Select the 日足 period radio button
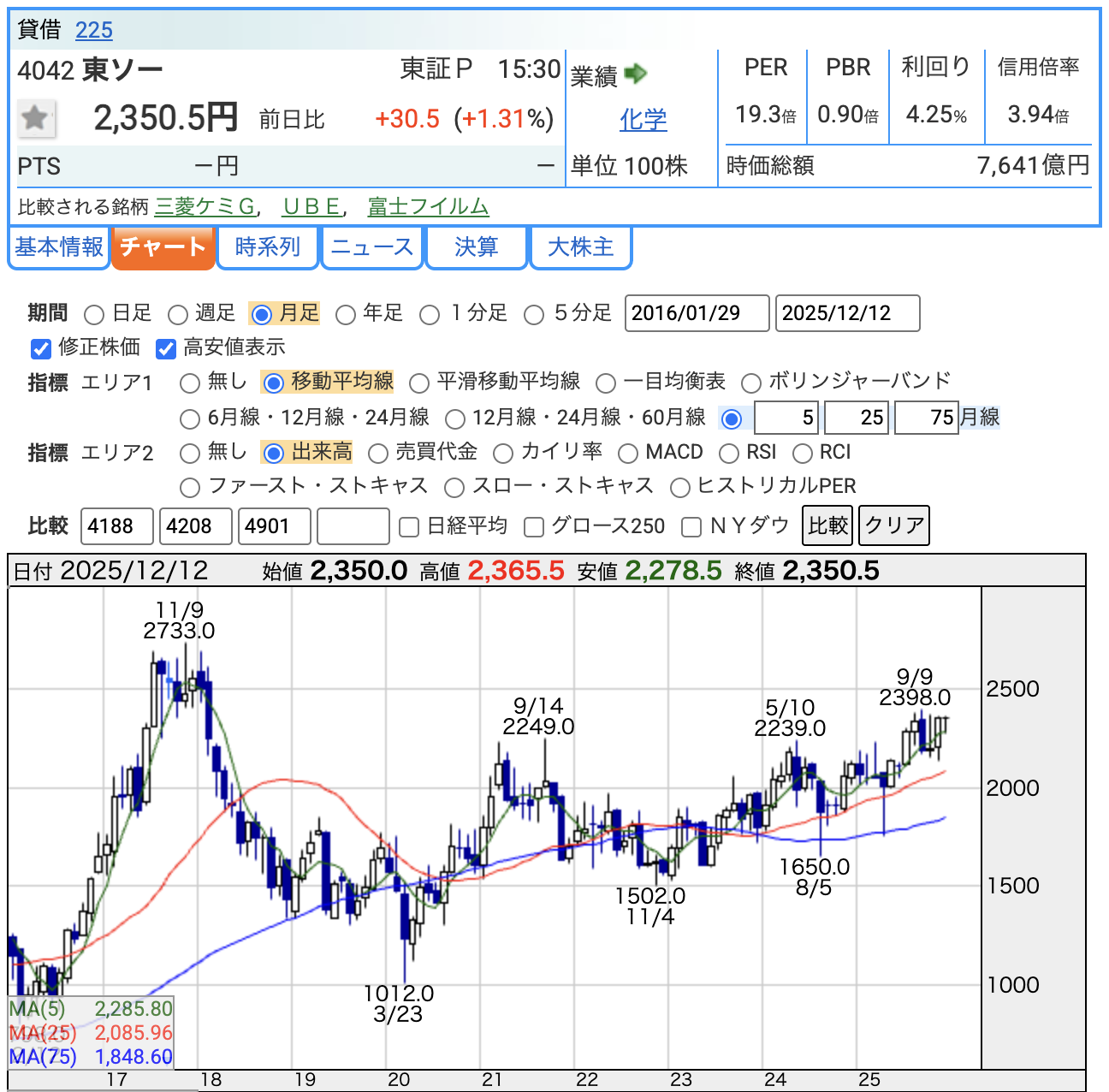Image resolution: width=1109 pixels, height=1092 pixels. 94,315
